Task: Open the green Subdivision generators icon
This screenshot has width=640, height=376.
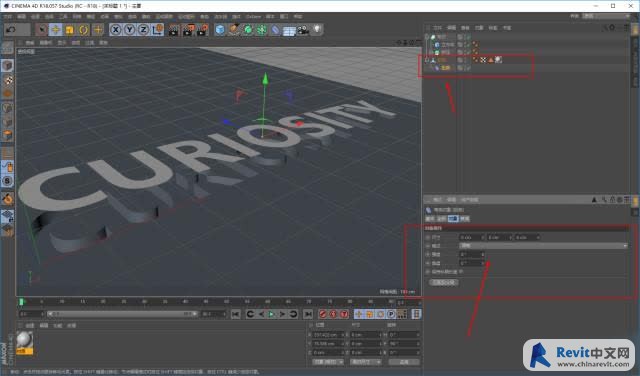Action: [248, 30]
